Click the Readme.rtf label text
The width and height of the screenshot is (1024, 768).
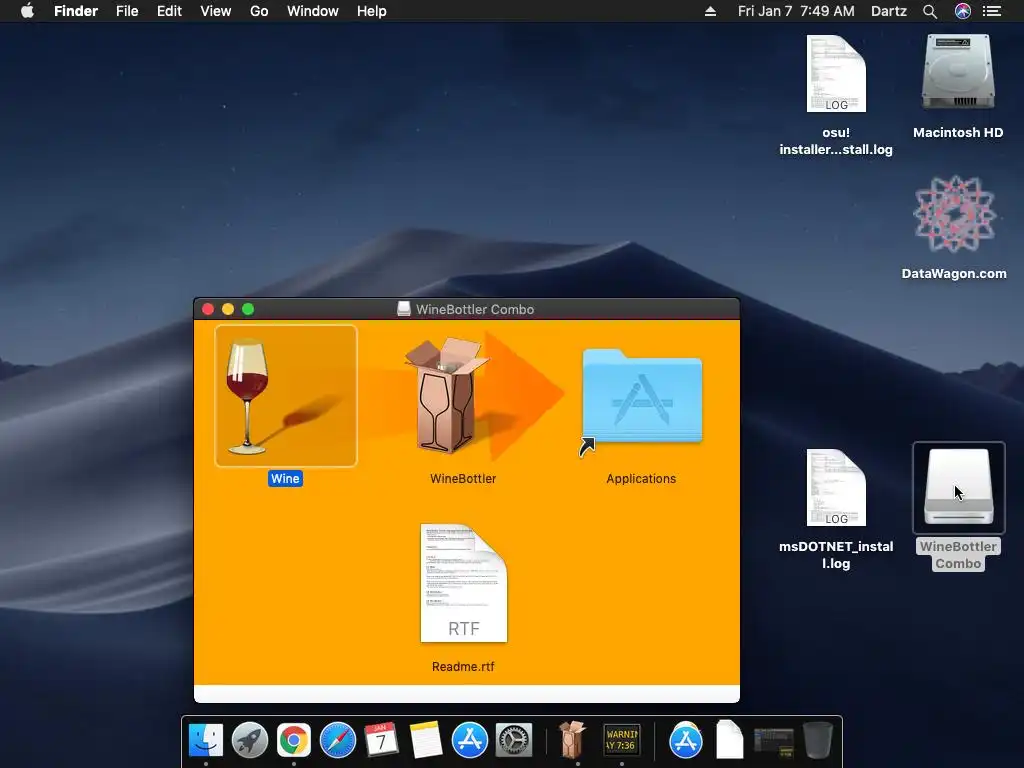463,667
